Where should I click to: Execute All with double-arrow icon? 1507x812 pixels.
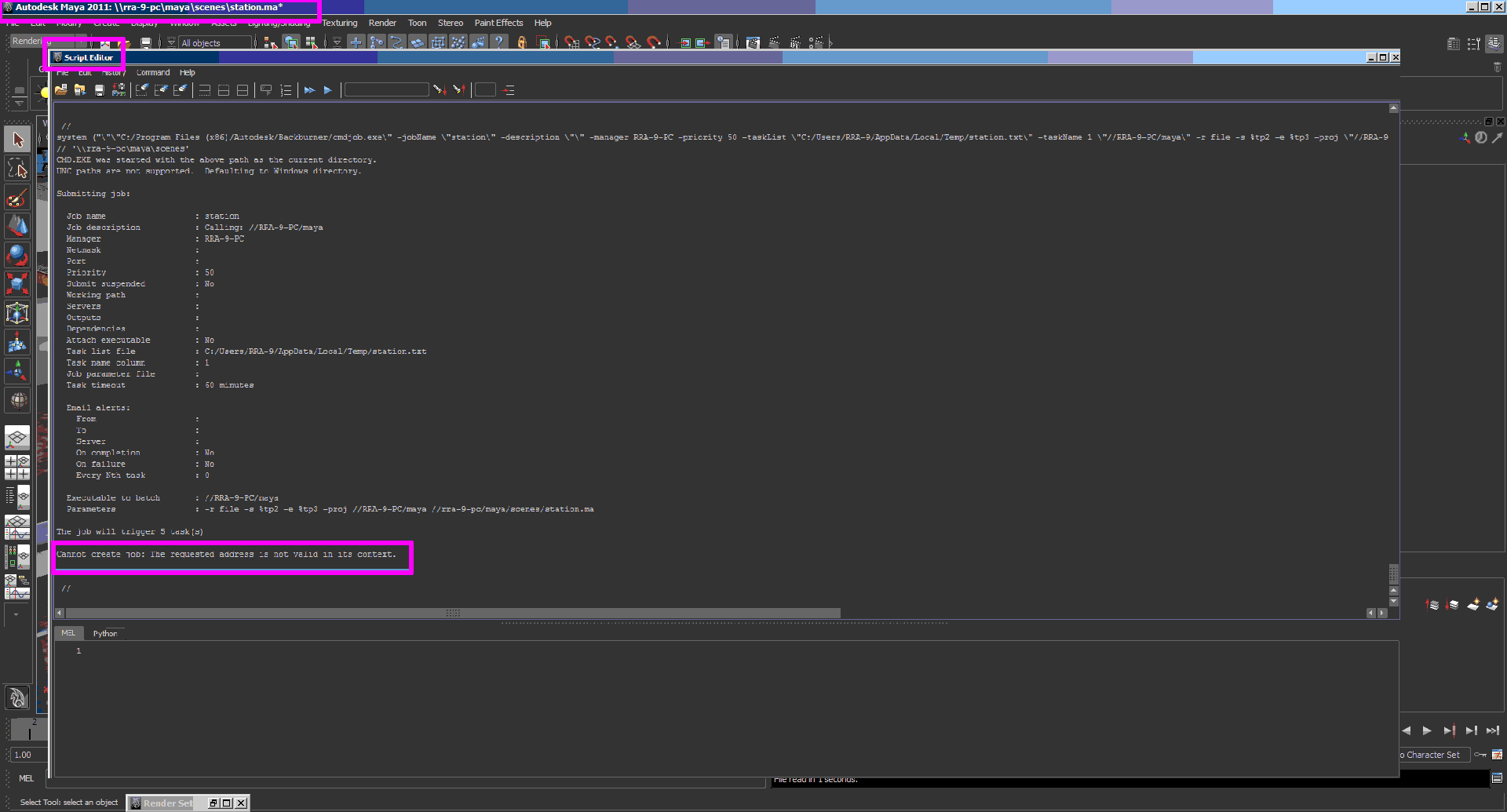point(309,90)
